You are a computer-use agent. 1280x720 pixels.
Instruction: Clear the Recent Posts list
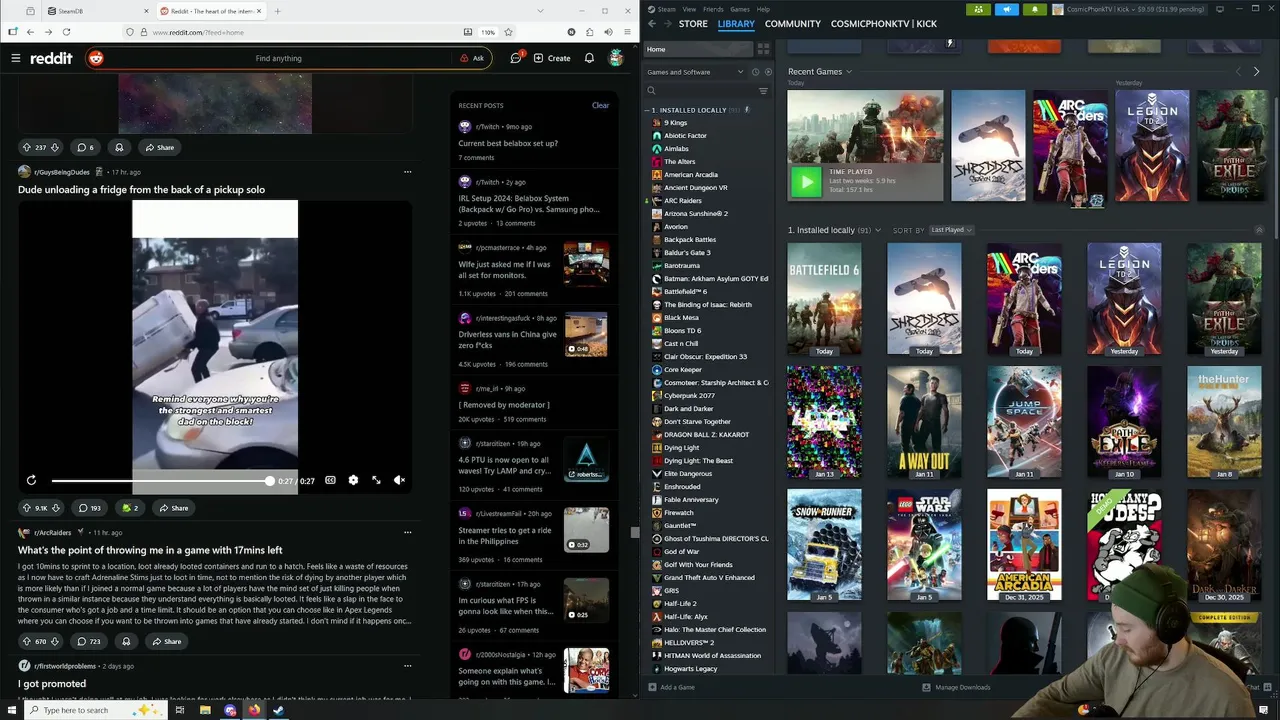600,105
